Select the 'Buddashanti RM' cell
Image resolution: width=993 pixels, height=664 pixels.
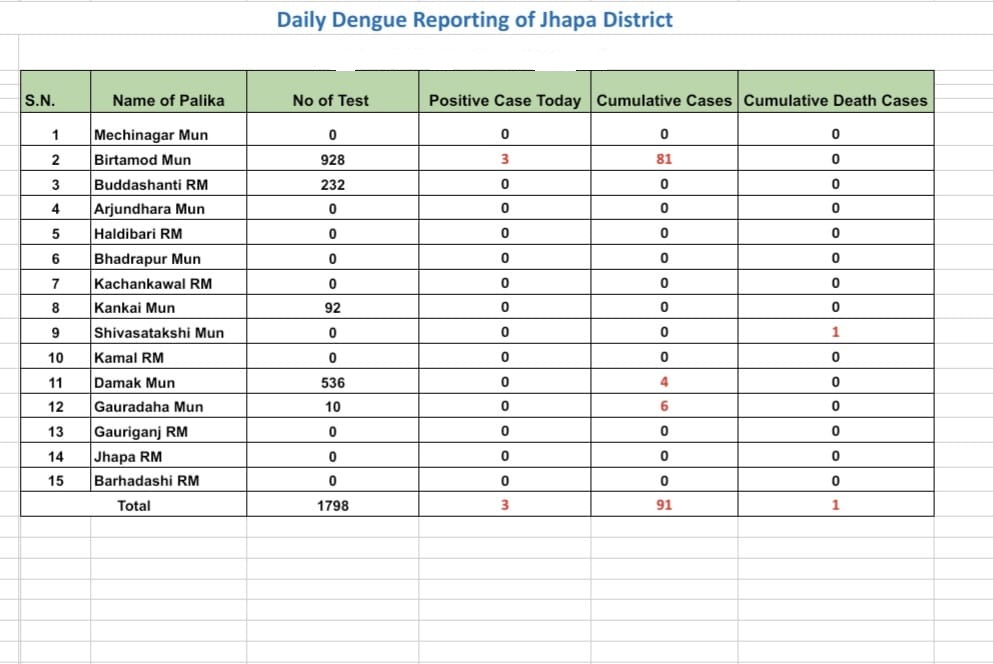[168, 184]
